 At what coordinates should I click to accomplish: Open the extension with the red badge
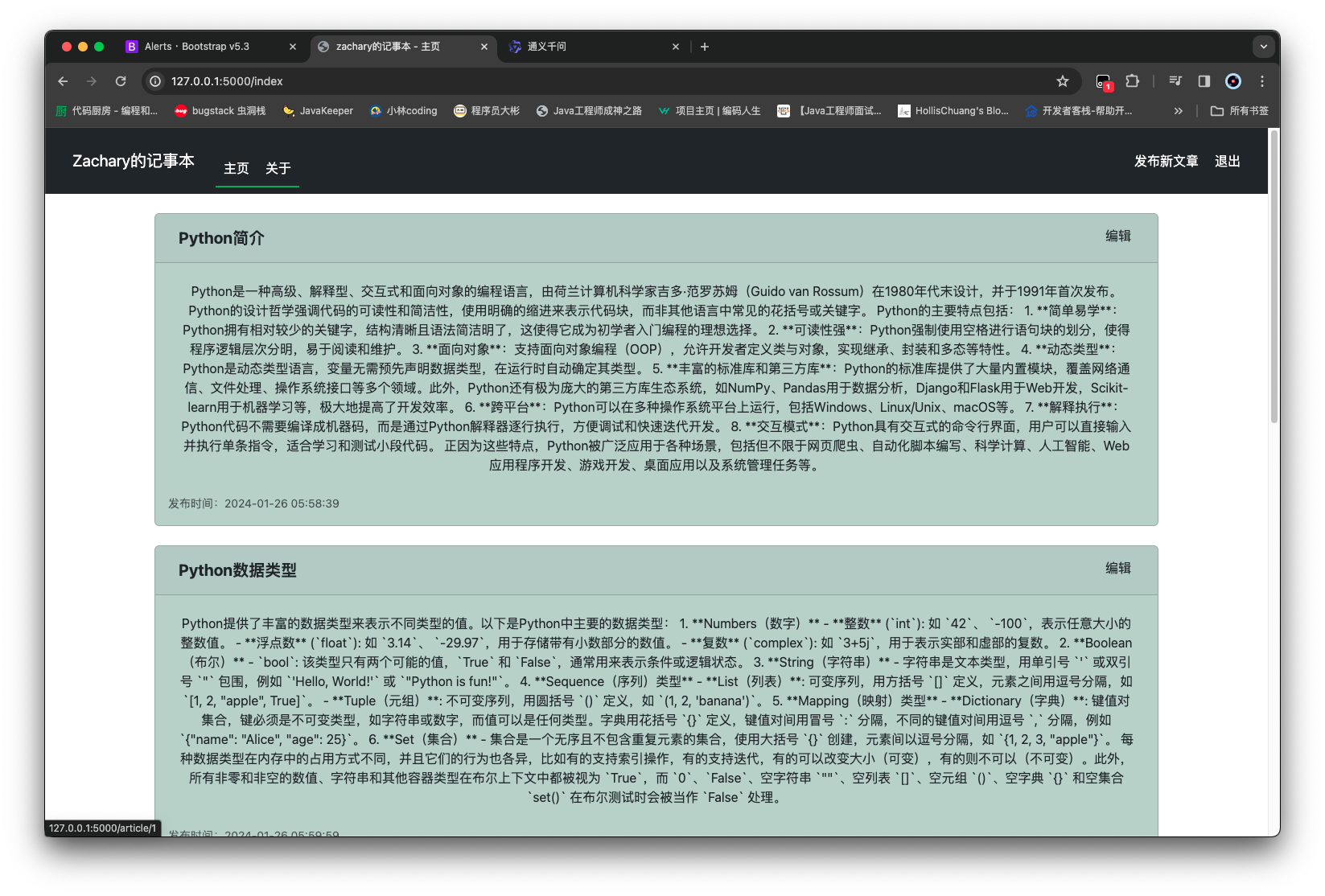tap(1104, 81)
